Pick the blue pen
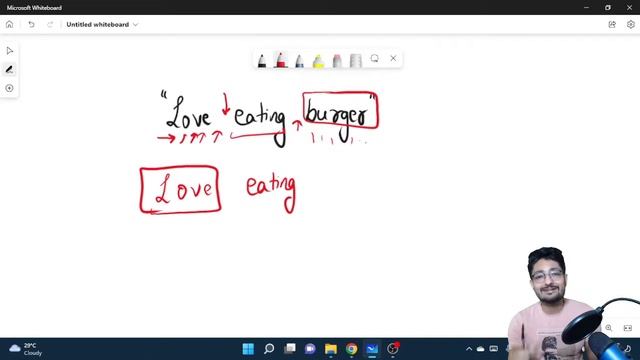This screenshot has width=640, height=360. coord(300,61)
